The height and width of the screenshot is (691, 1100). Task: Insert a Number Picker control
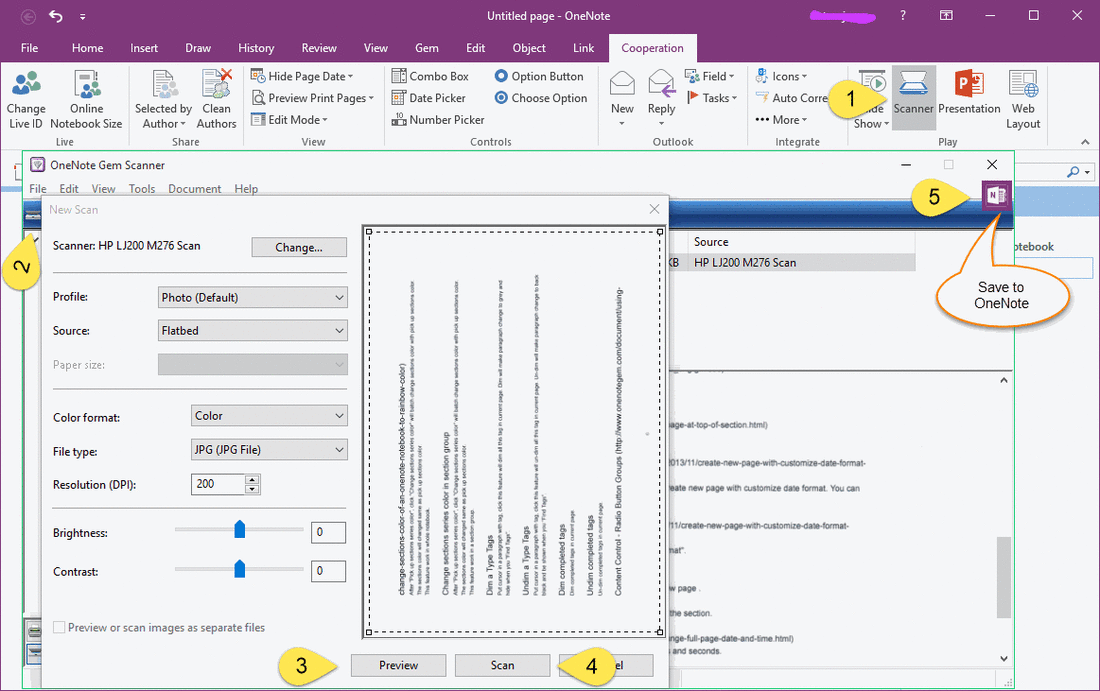point(438,120)
